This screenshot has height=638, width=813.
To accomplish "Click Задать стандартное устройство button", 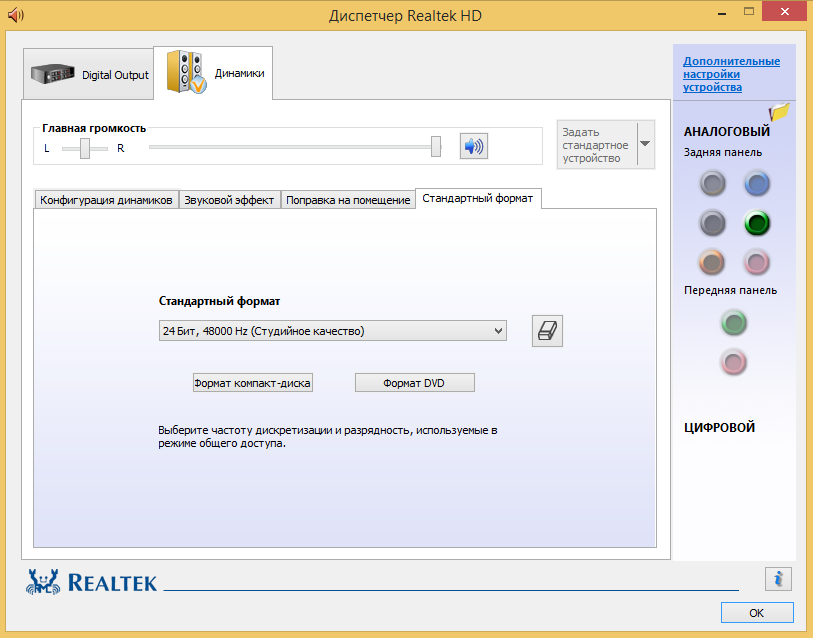I will coord(597,145).
